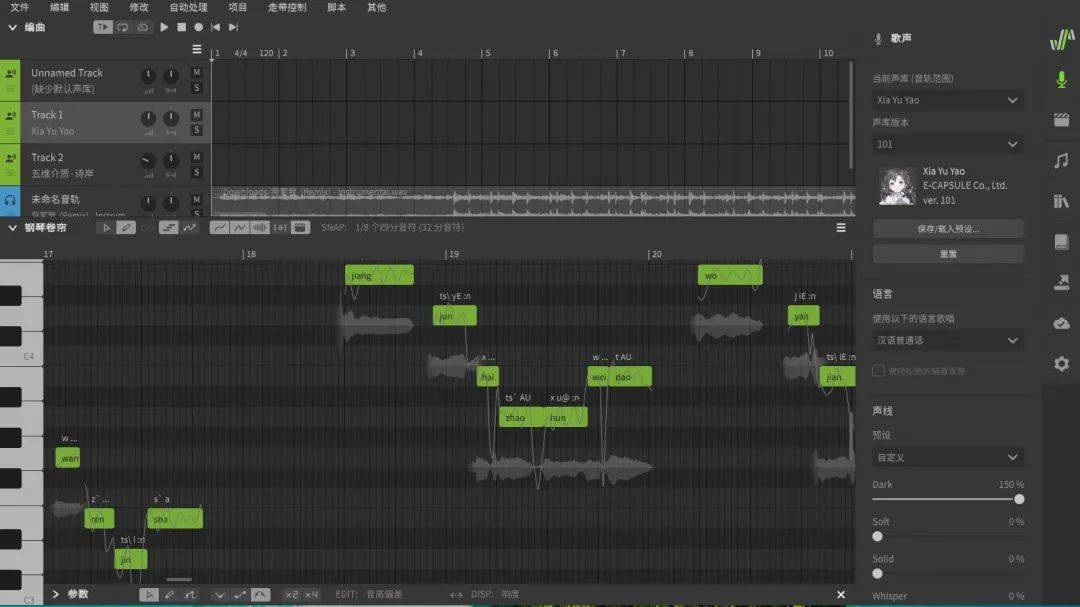1080x607 pixels.
Task: Select the 'jiang' note in piano roll
Action: 378,275
